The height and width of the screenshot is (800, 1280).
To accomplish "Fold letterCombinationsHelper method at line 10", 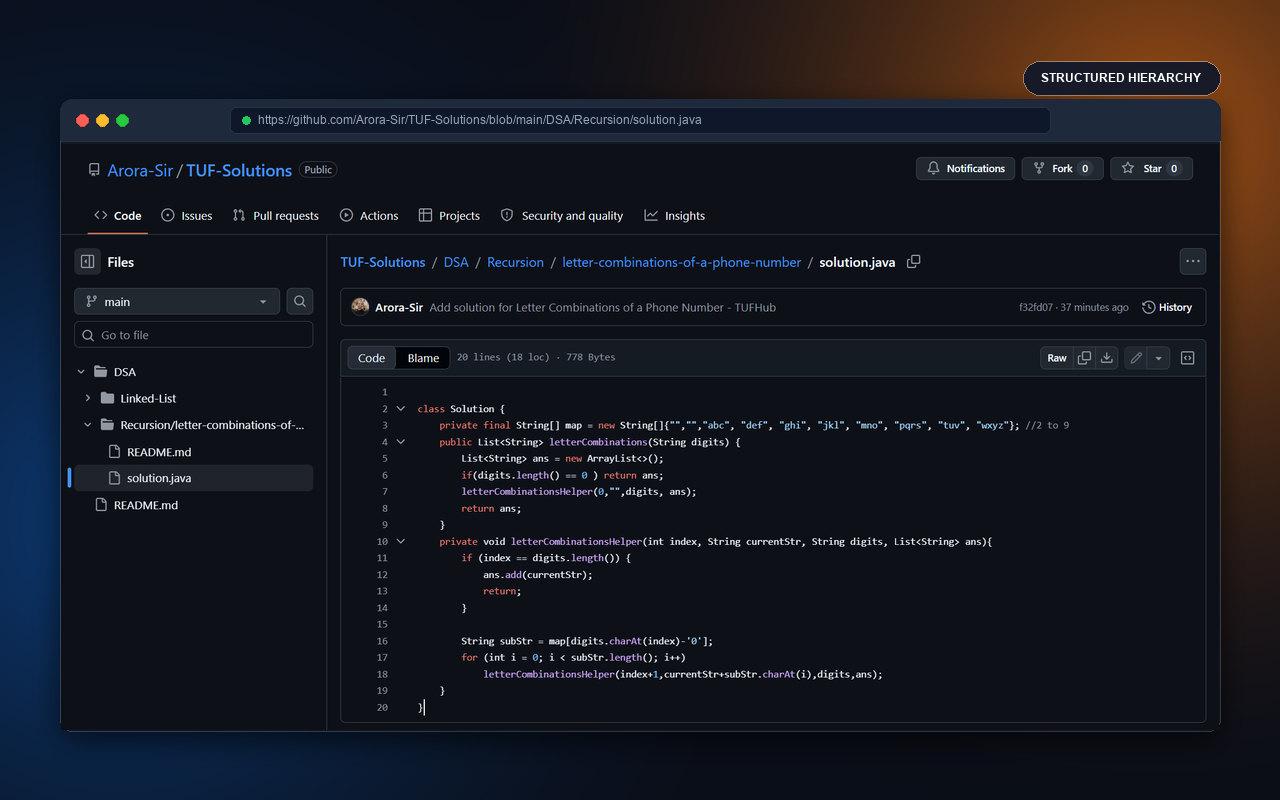I will 401,541.
